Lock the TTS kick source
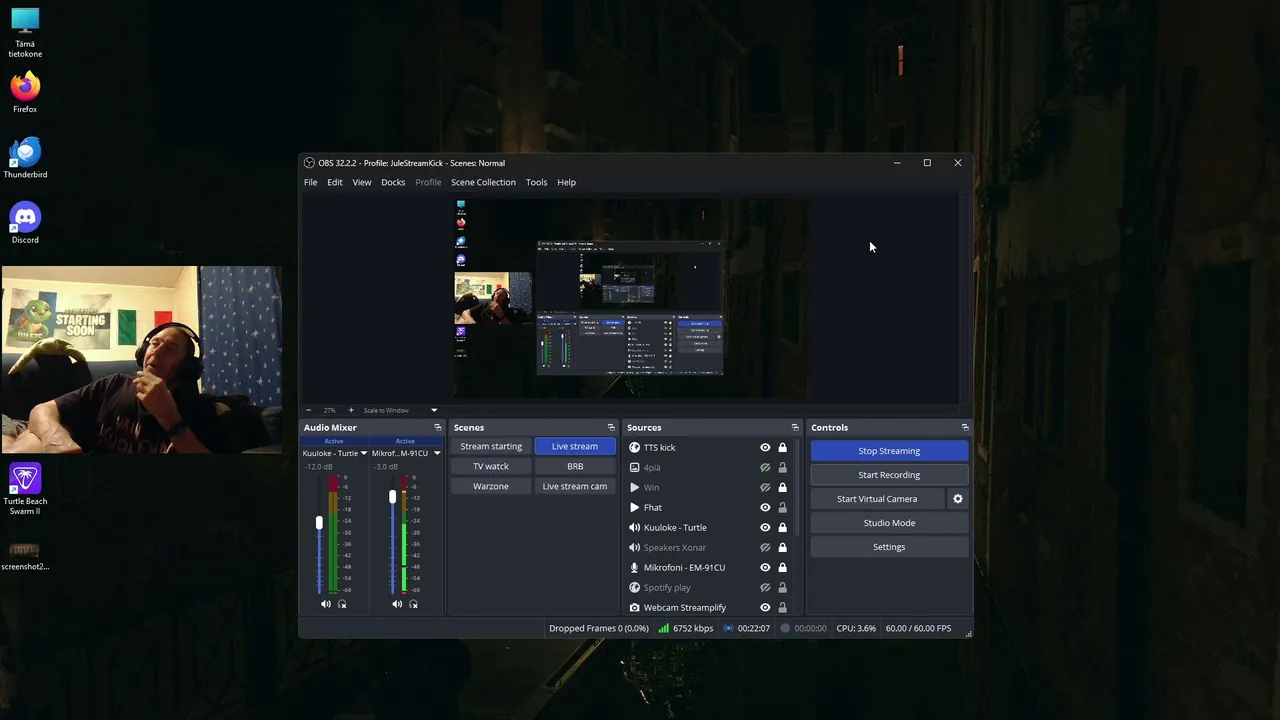This screenshot has width=1280, height=720. pos(783,448)
